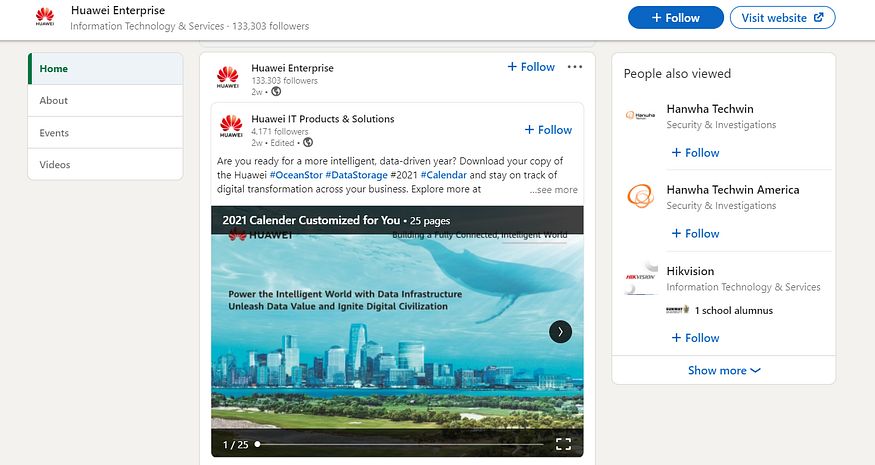Click the document page progress slider
Viewport: 875px width, 465px height.
pyautogui.click(x=399, y=444)
